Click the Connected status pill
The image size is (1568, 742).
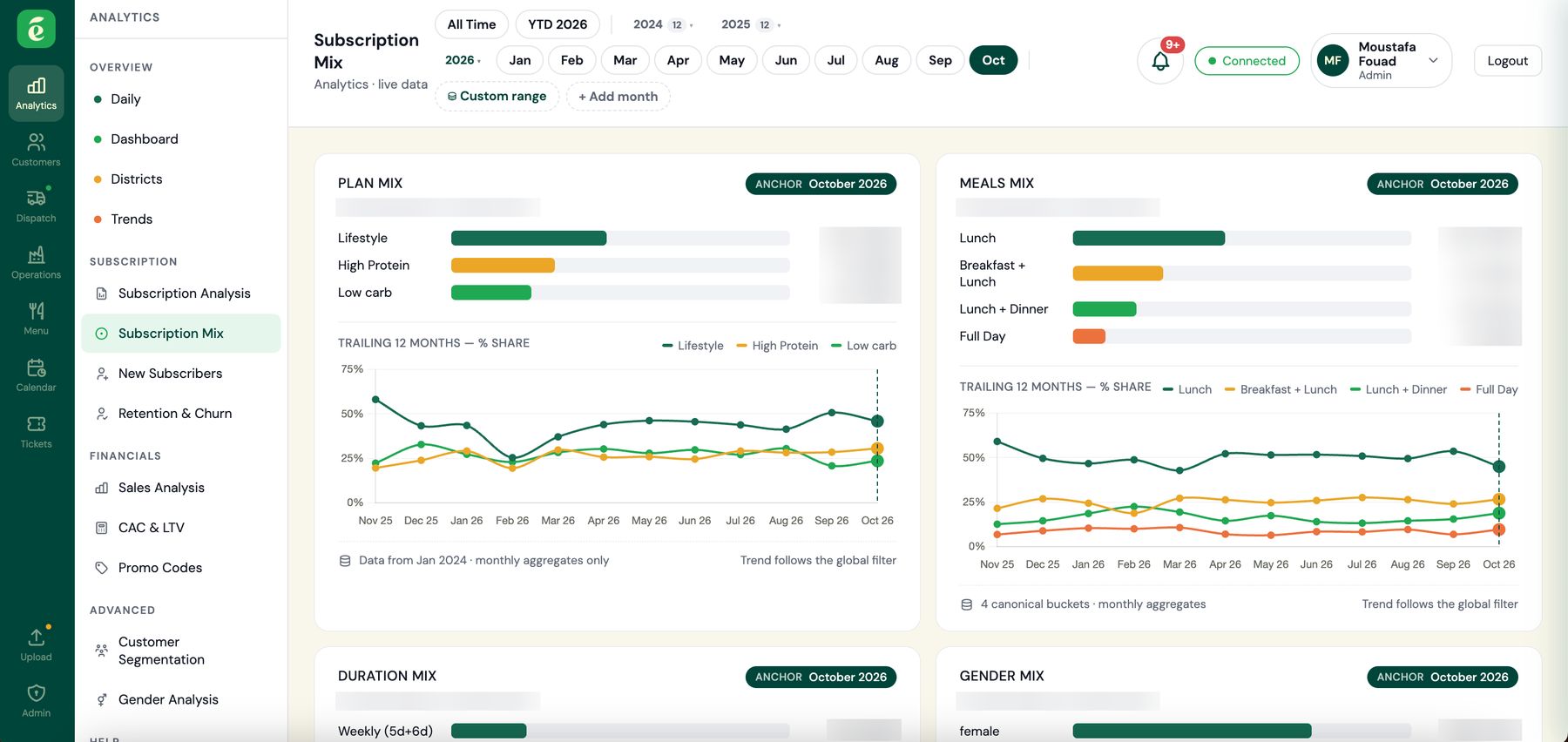[1247, 61]
